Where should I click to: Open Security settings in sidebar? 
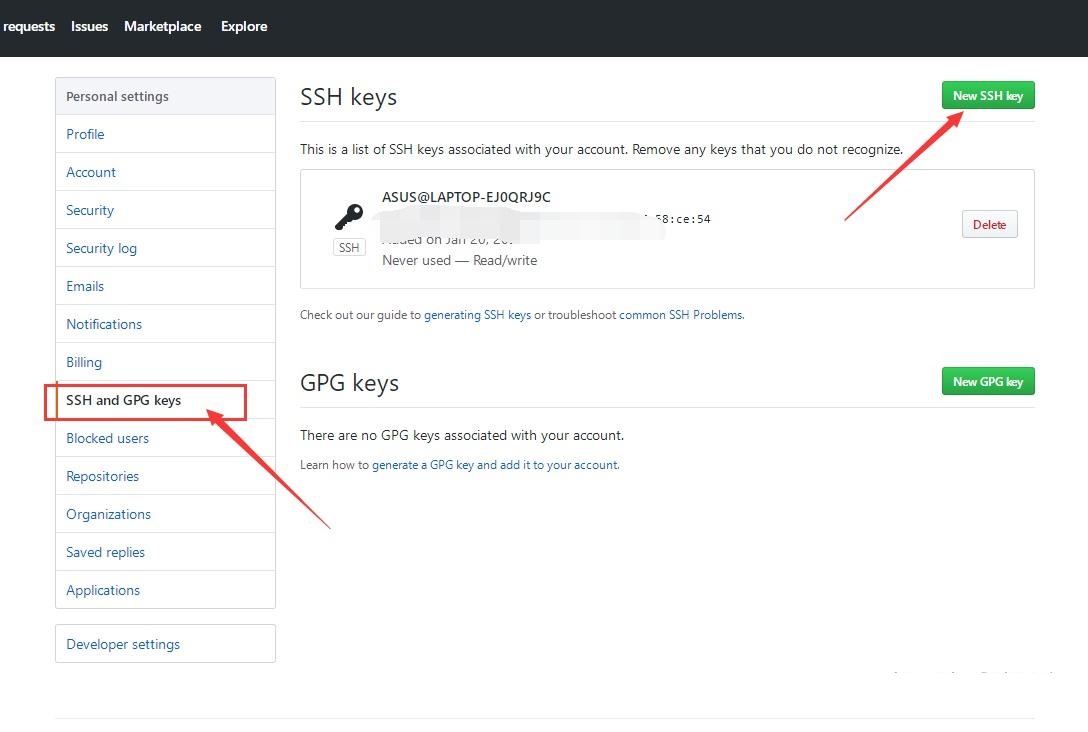(90, 210)
